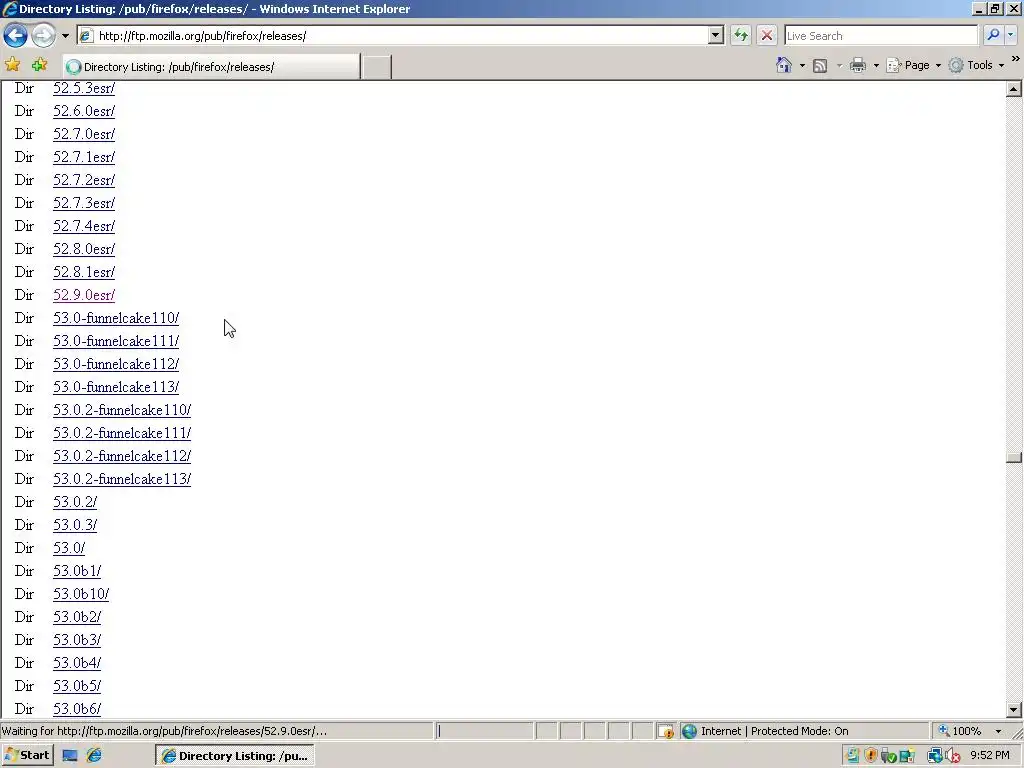Image resolution: width=1024 pixels, height=768 pixels.
Task: Expand the Home button dropdown arrow
Action: 802,65
